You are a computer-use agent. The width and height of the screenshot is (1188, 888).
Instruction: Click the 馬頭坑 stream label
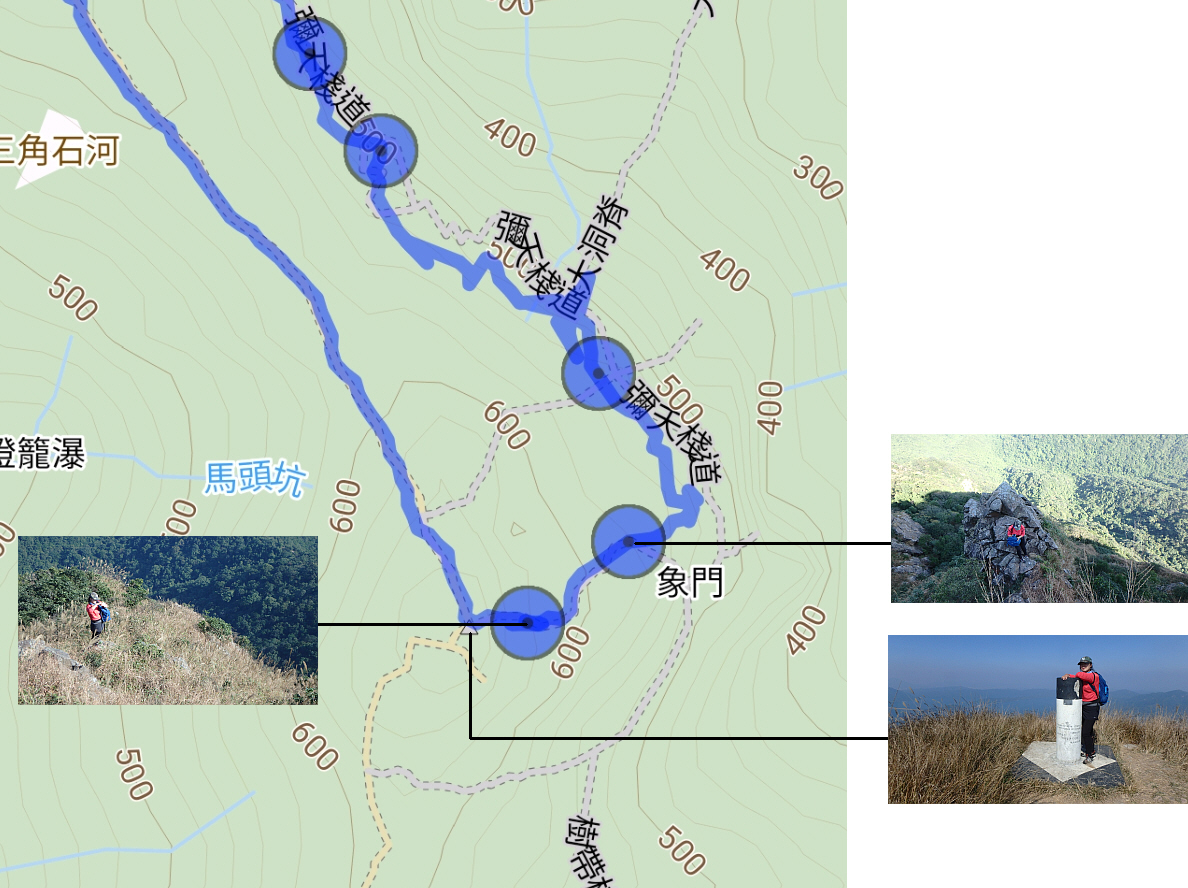[255, 477]
